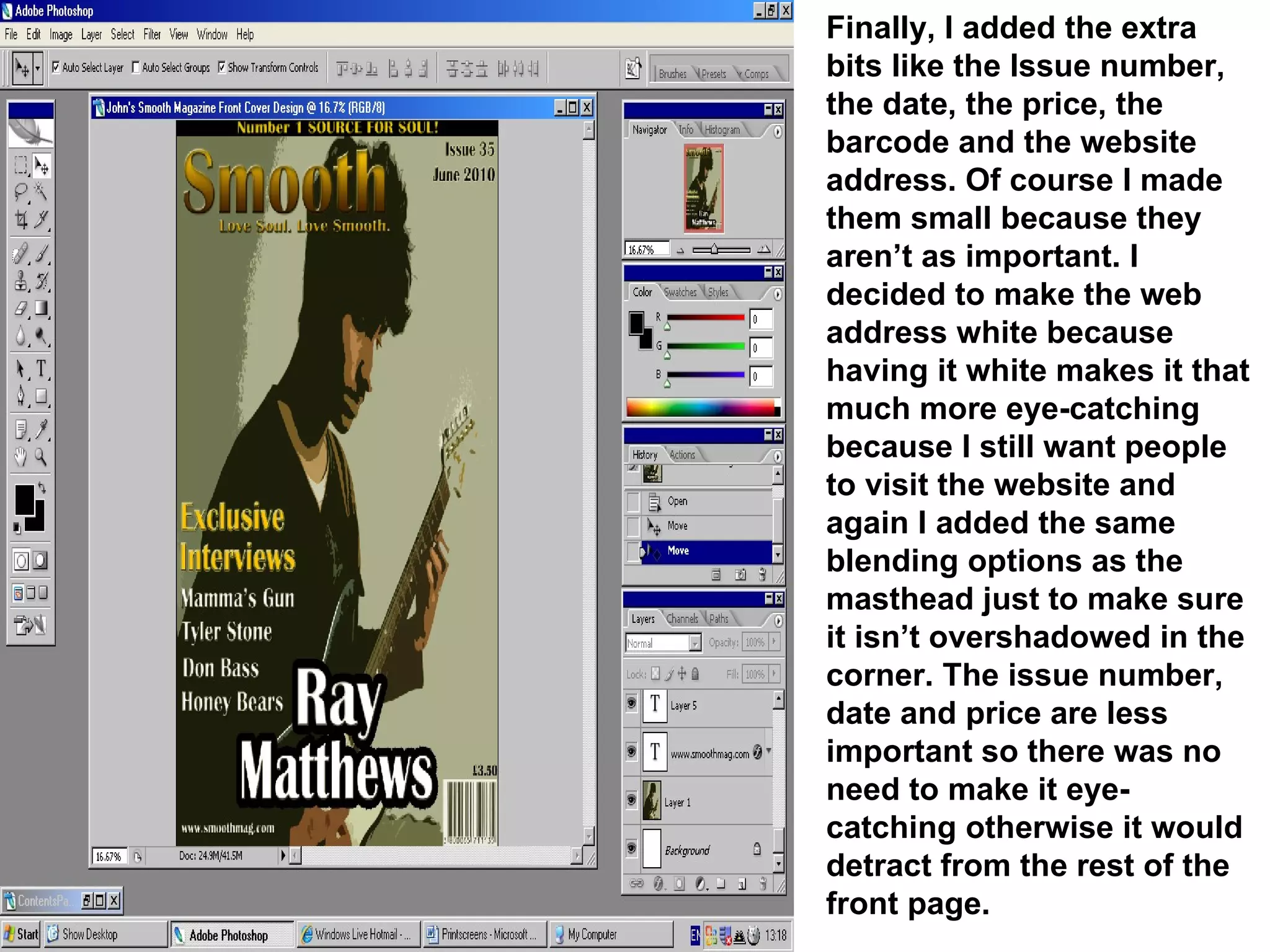The height and width of the screenshot is (952, 1270).
Task: Hide Layer 5 using eye icon
Action: tap(631, 703)
